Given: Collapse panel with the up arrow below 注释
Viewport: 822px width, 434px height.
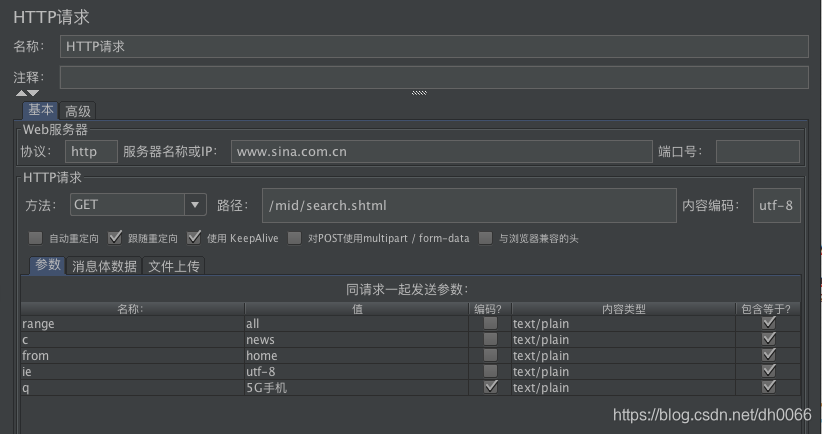Looking at the screenshot, I should (21, 93).
